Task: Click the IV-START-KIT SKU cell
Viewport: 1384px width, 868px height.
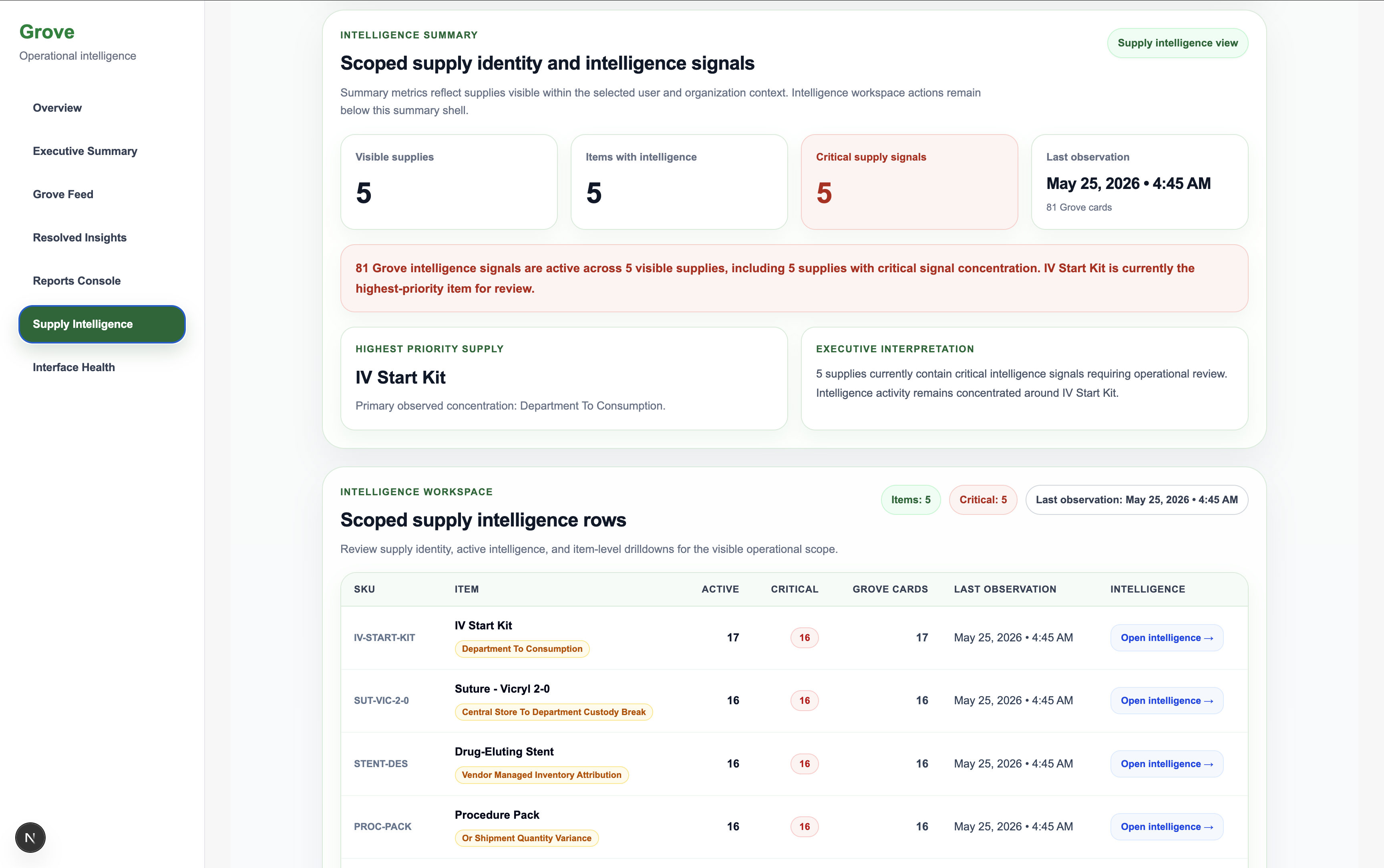Action: click(384, 638)
